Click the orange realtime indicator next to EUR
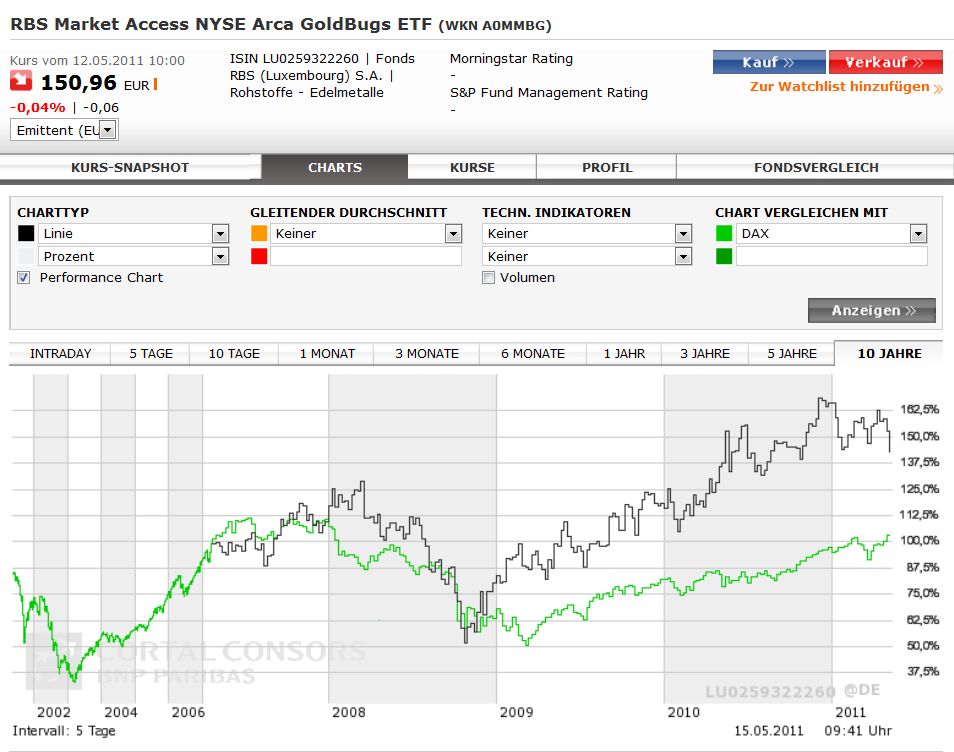 coord(156,84)
